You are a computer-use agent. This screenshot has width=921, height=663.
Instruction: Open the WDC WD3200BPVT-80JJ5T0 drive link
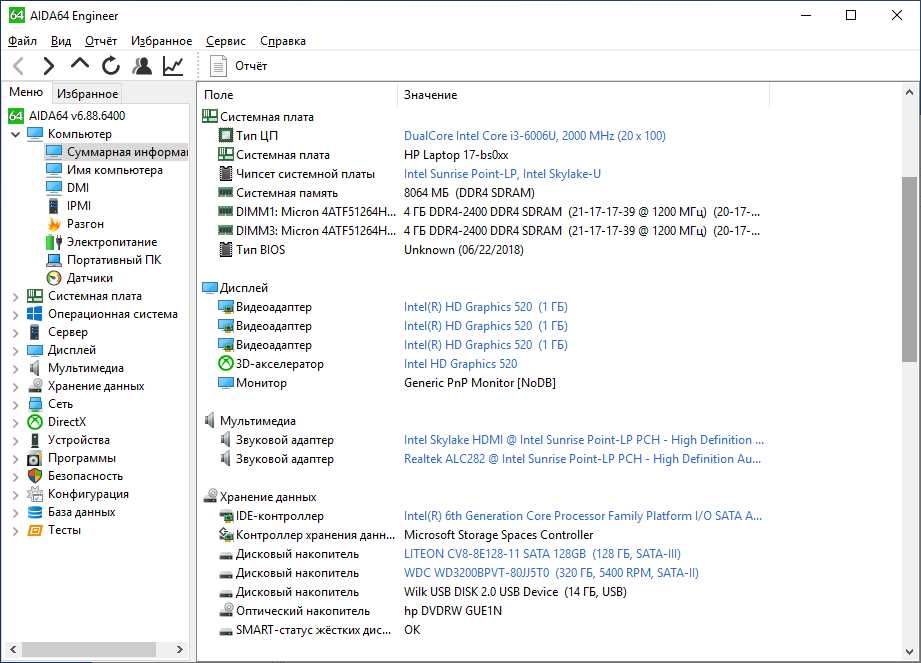click(x=551, y=573)
